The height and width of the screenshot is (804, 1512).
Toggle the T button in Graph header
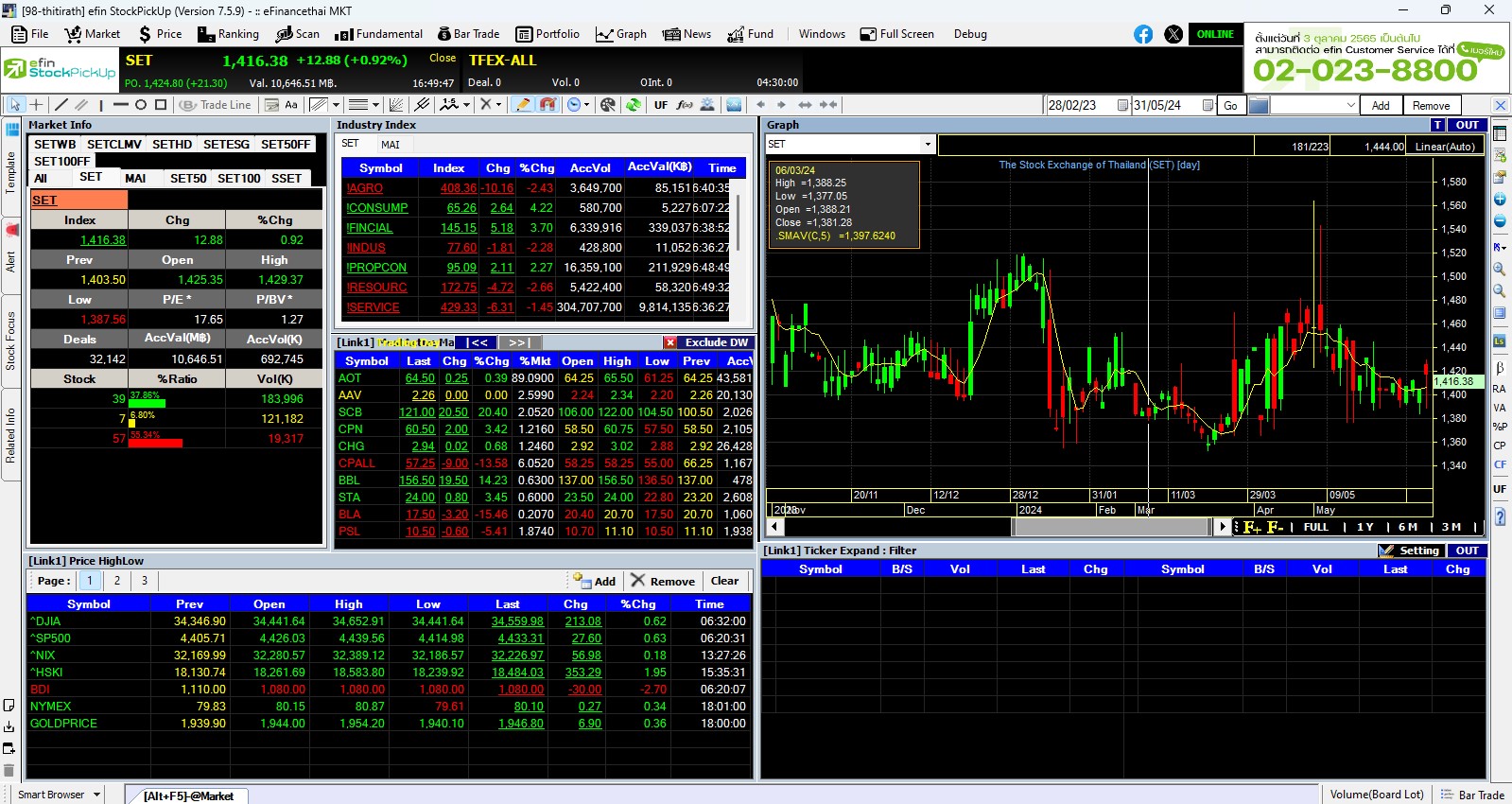pyautogui.click(x=1437, y=125)
